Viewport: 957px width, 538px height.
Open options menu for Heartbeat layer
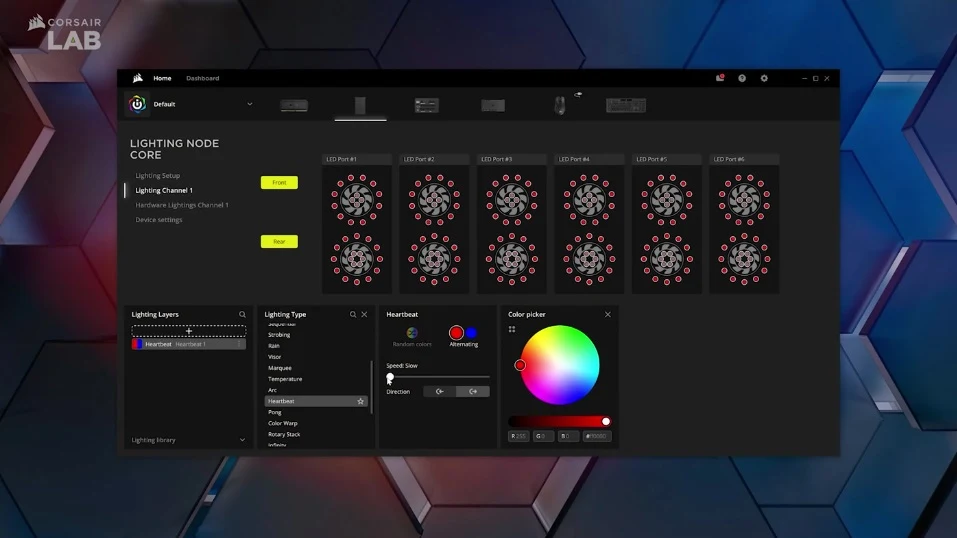(239, 344)
